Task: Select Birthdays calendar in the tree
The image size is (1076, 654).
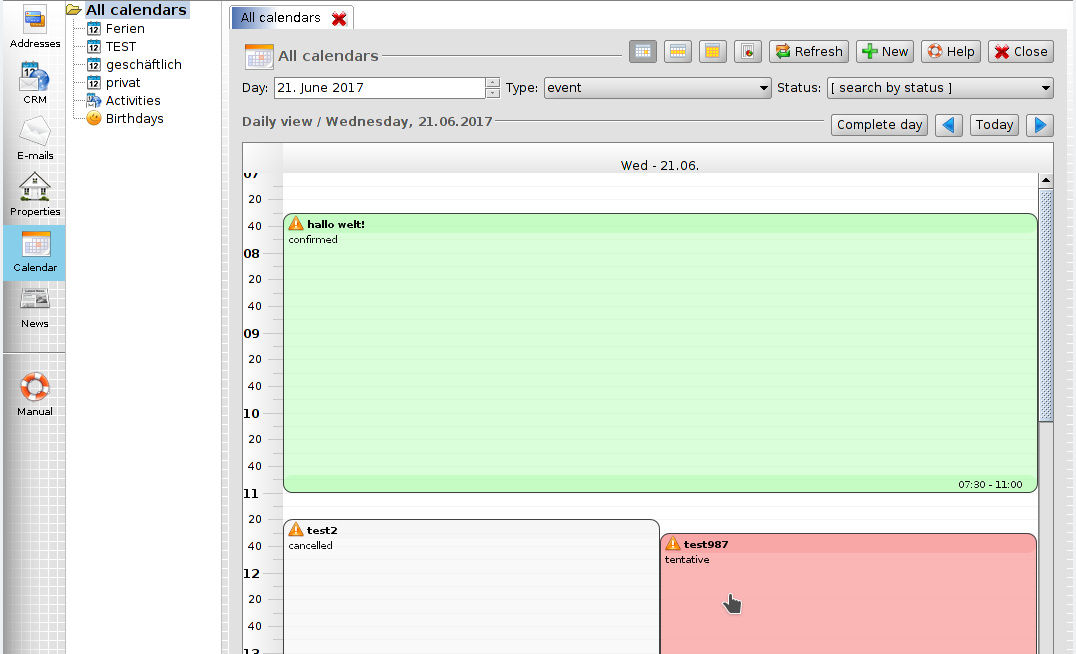Action: (134, 119)
